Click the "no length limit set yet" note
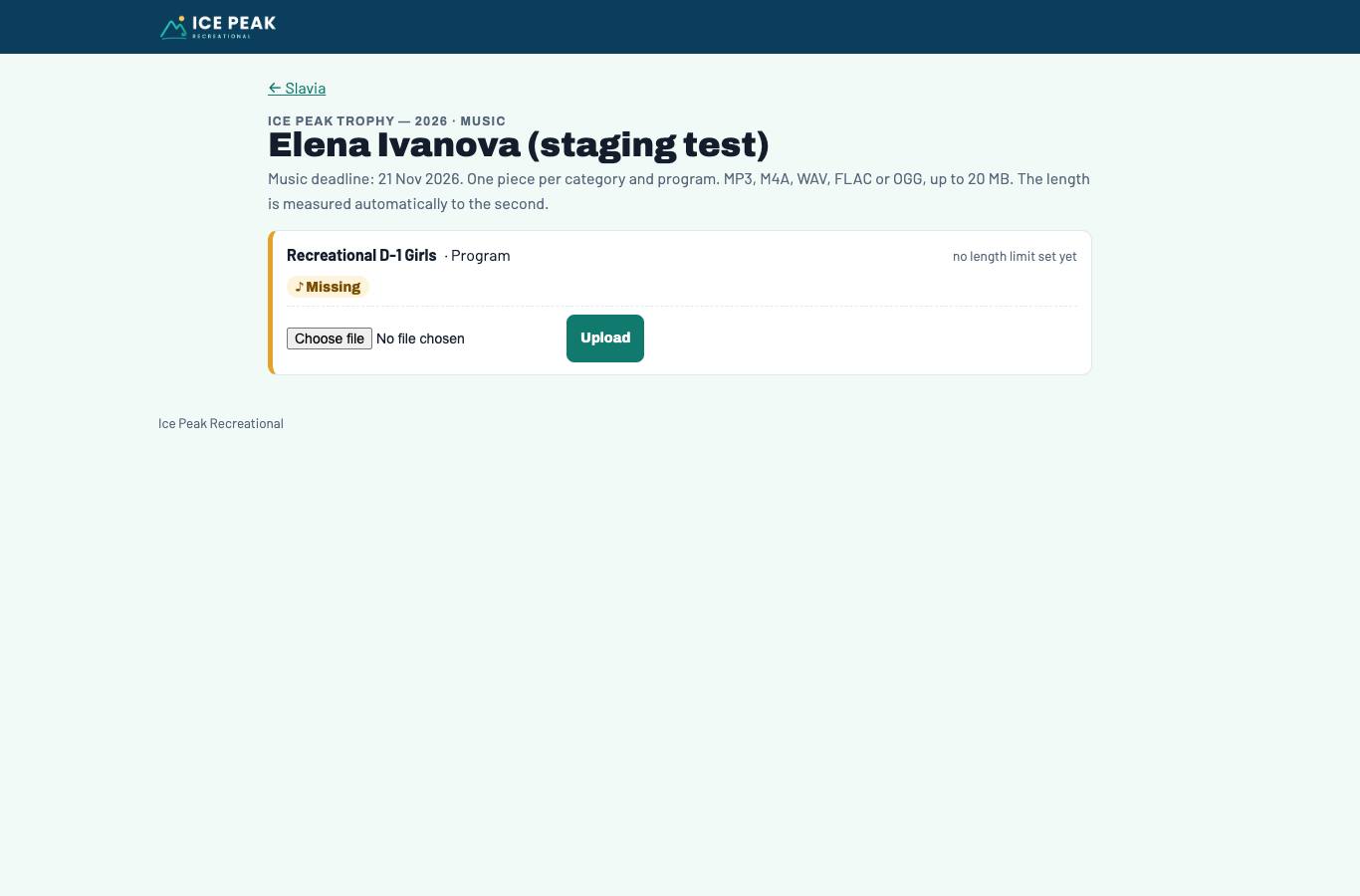 coord(1015,256)
